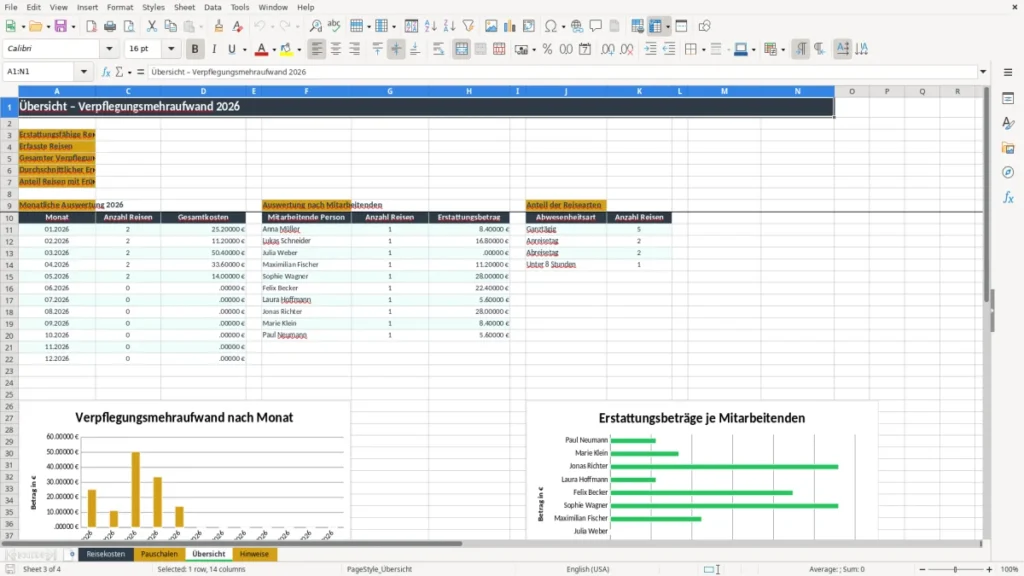
Task: Open the font name dropdown list
Action: click(x=109, y=49)
